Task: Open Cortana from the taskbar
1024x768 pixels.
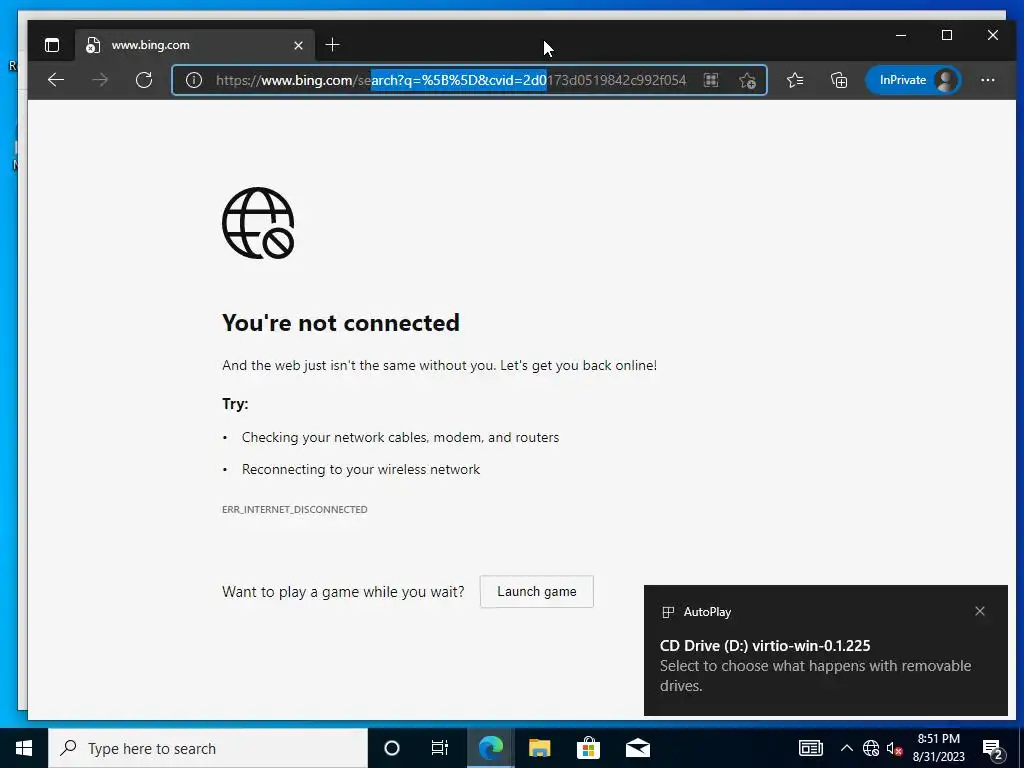Action: [x=391, y=748]
